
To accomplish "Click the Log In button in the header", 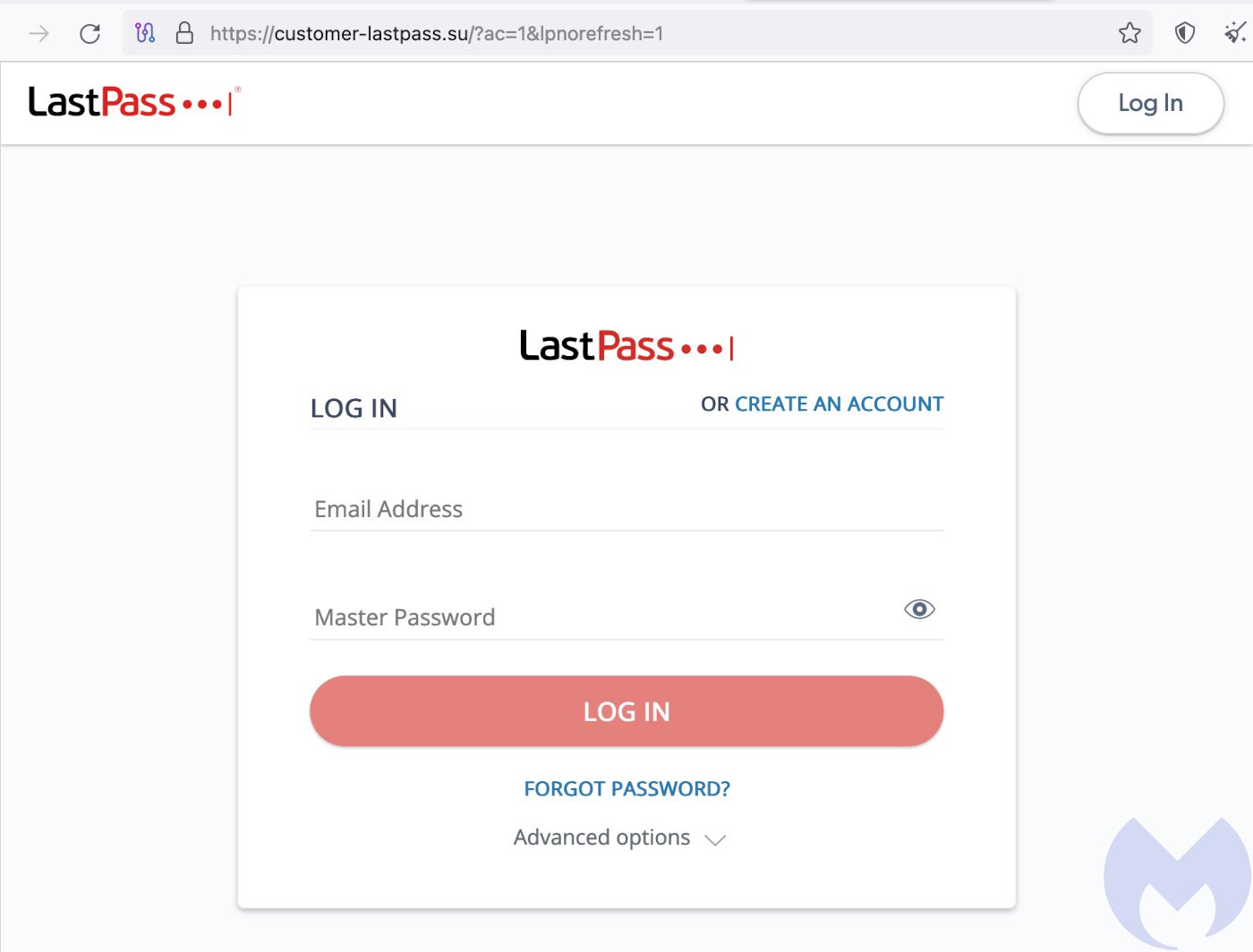I will (1150, 103).
